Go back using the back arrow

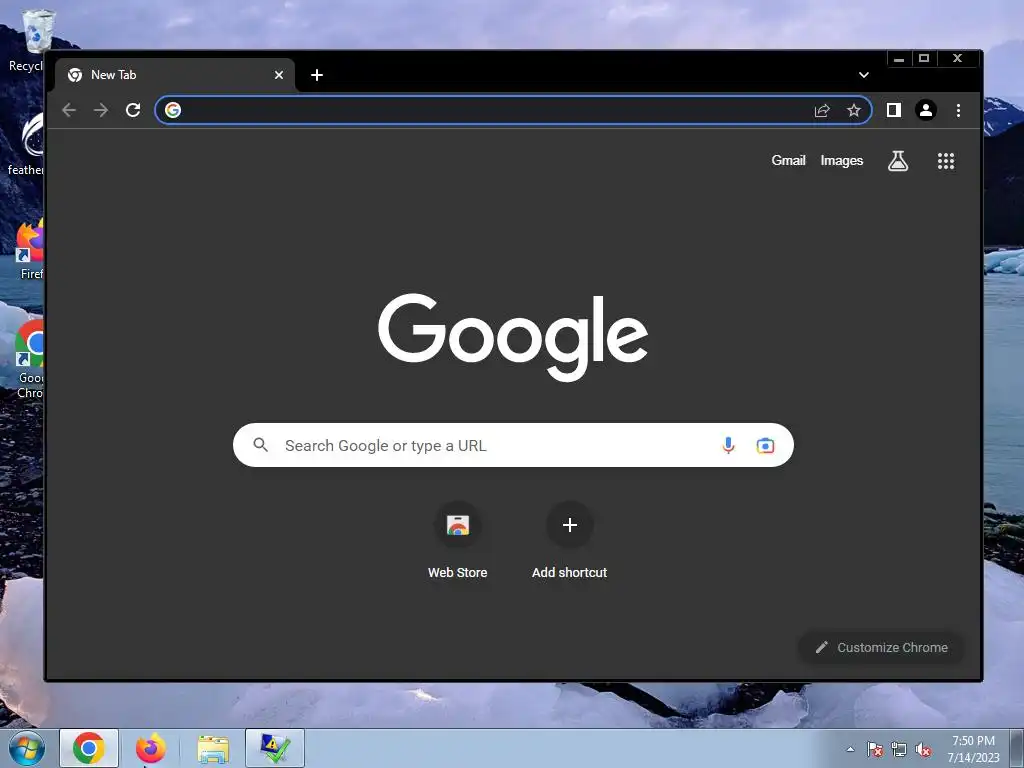(69, 110)
